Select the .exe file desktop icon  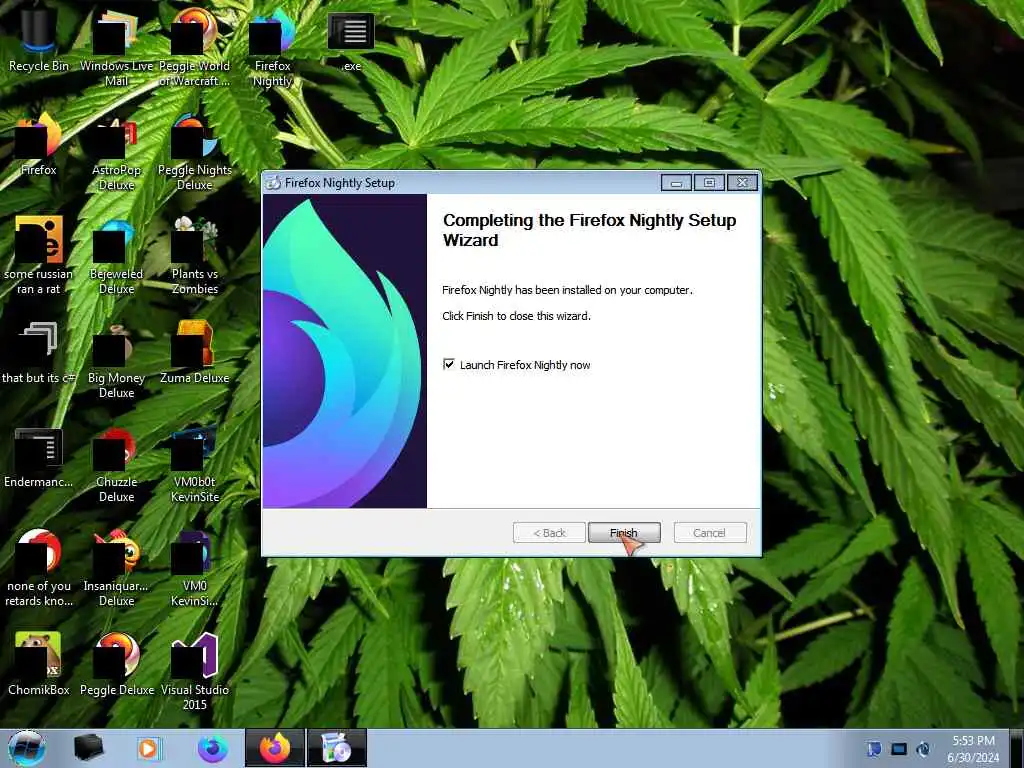(x=351, y=40)
